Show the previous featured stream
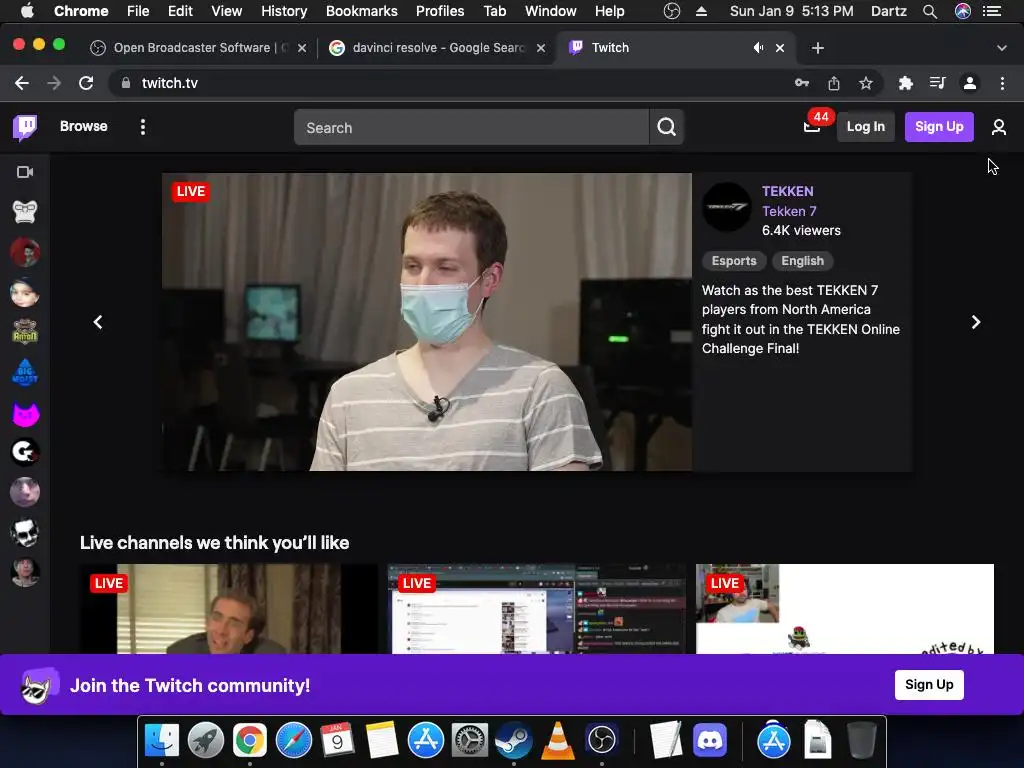 (98, 322)
